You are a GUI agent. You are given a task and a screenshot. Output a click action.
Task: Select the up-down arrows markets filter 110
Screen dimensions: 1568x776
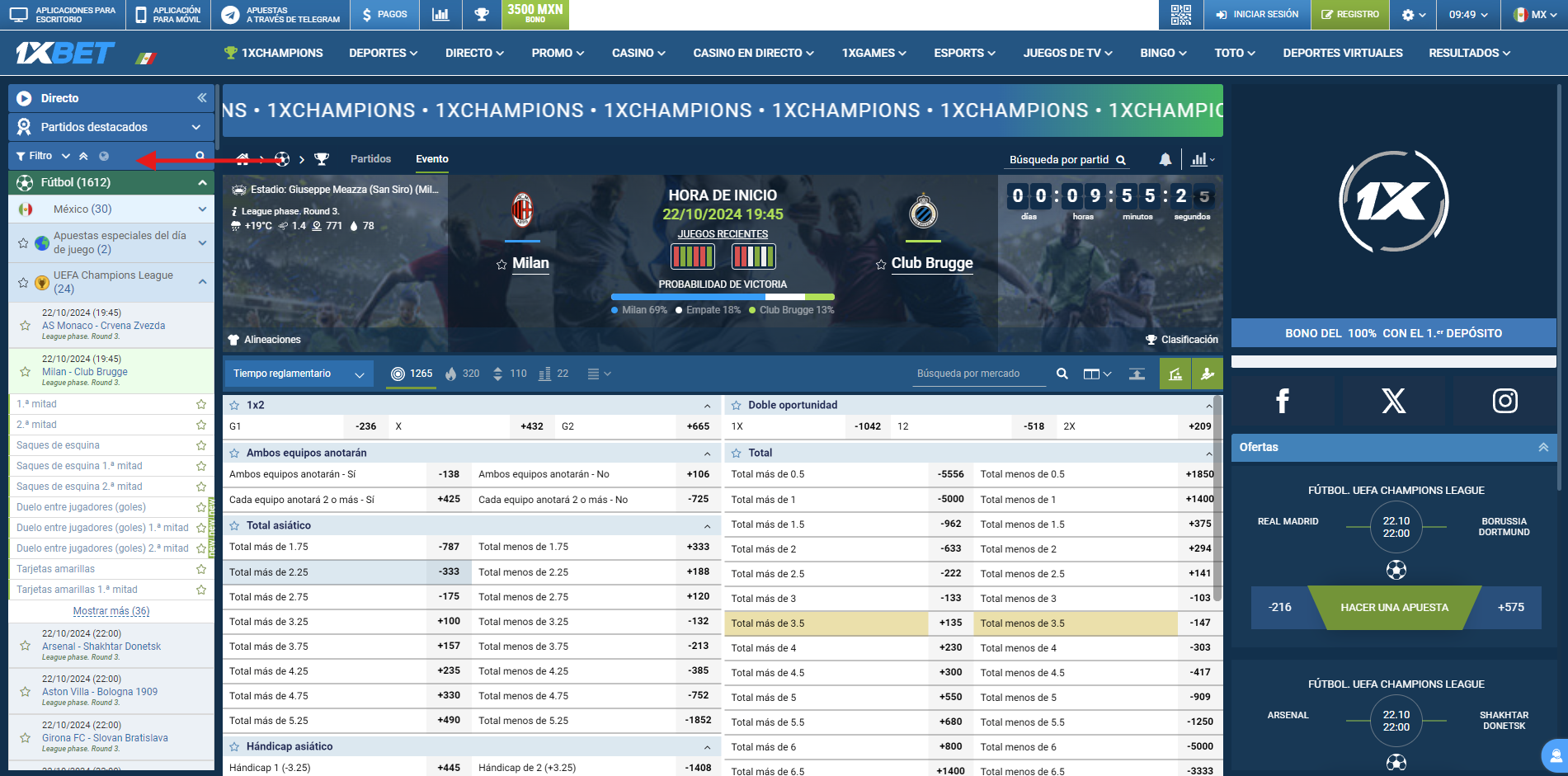pos(509,374)
